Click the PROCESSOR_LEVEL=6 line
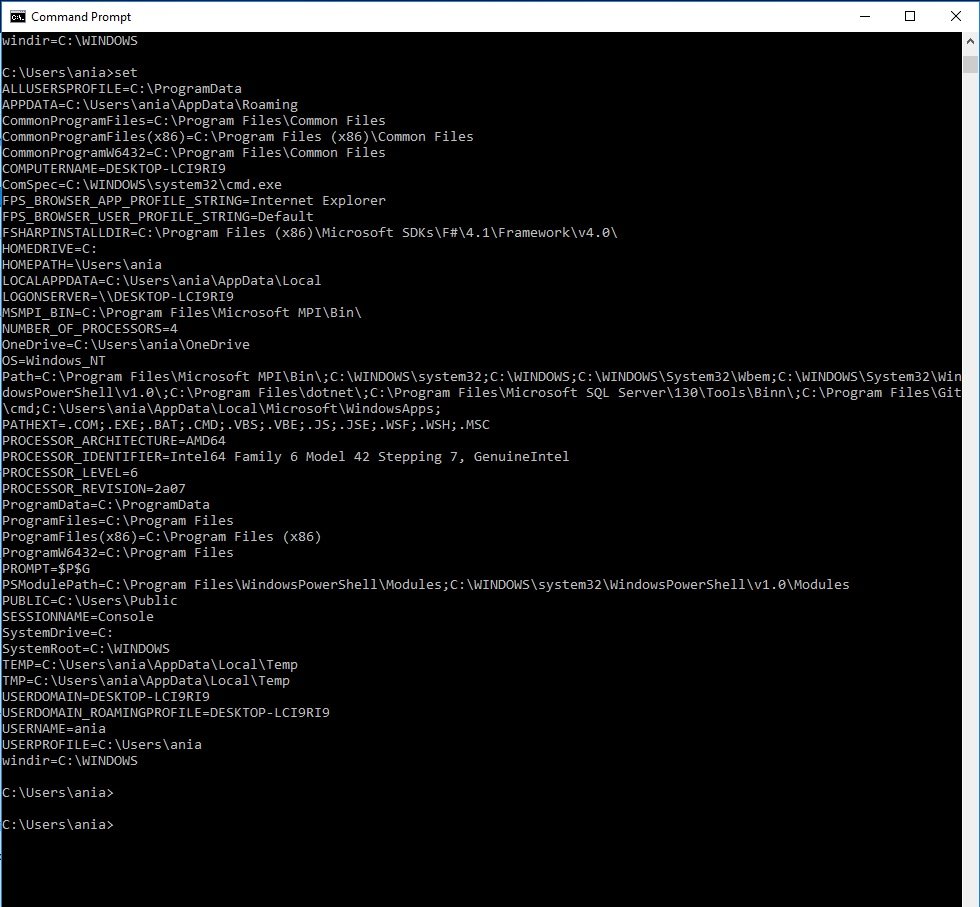This screenshot has width=980, height=907. coord(70,473)
